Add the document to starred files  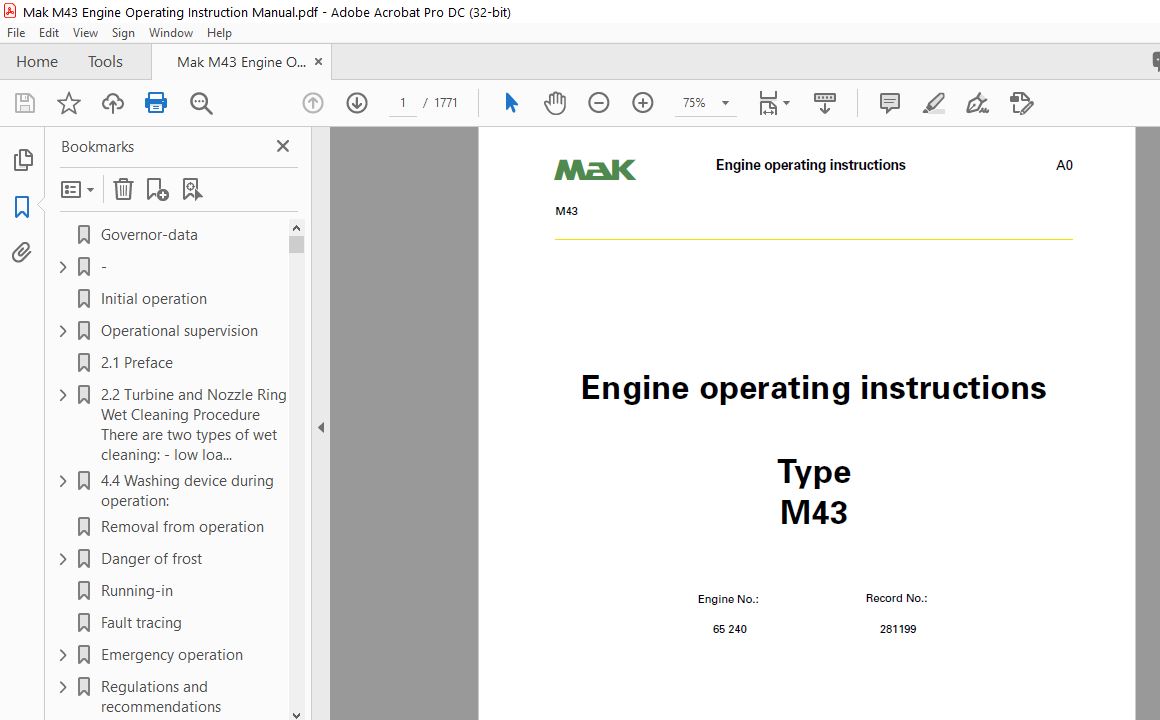[x=69, y=103]
